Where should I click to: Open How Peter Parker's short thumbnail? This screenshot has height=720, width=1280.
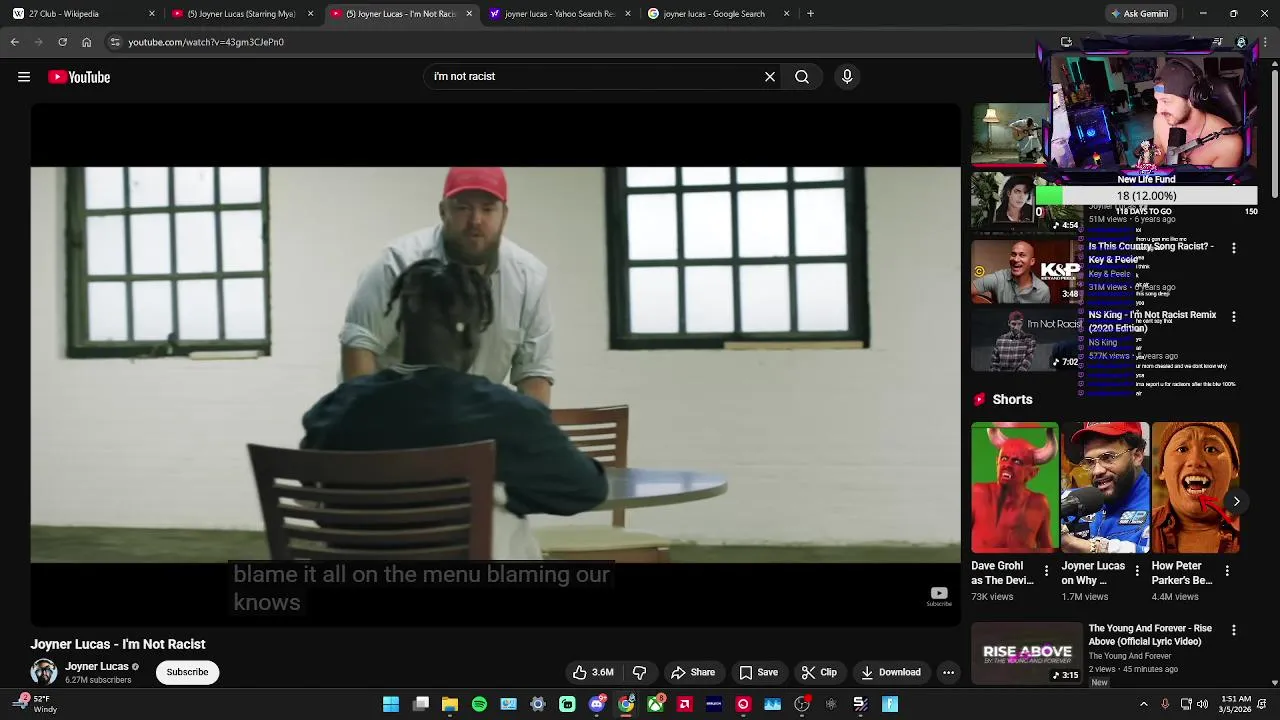[1195, 488]
